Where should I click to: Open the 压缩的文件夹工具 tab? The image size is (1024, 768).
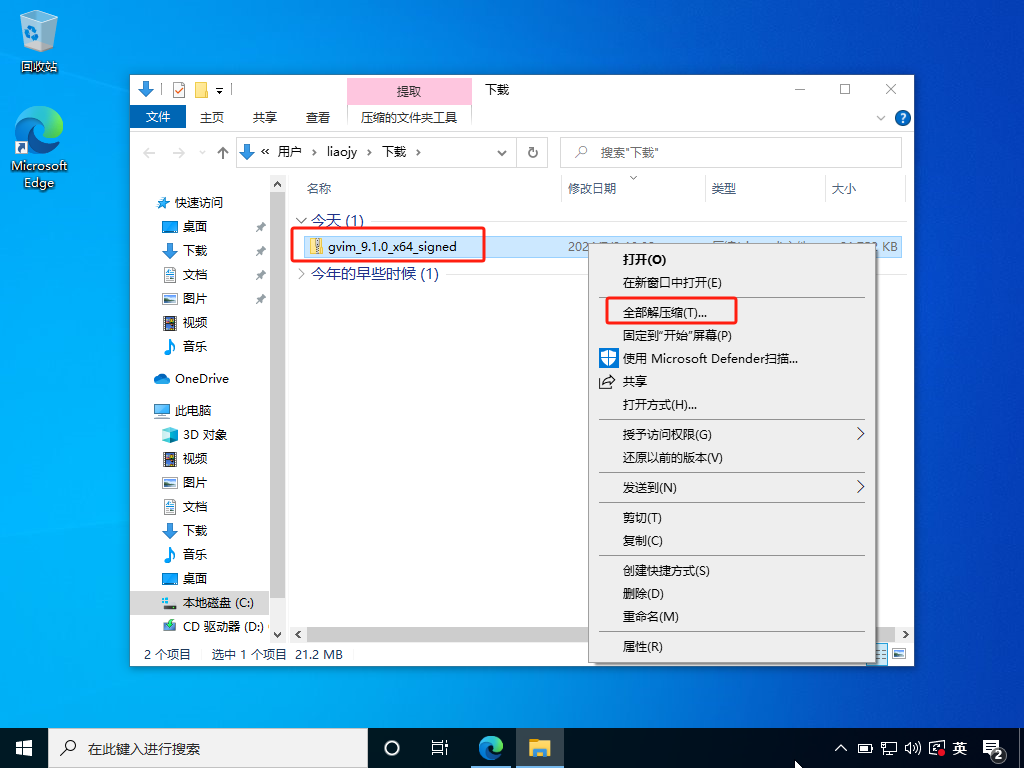click(x=409, y=118)
